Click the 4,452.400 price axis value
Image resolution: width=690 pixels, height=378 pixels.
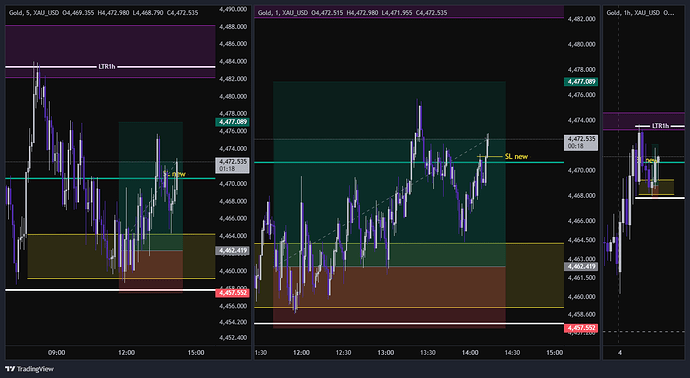233,338
